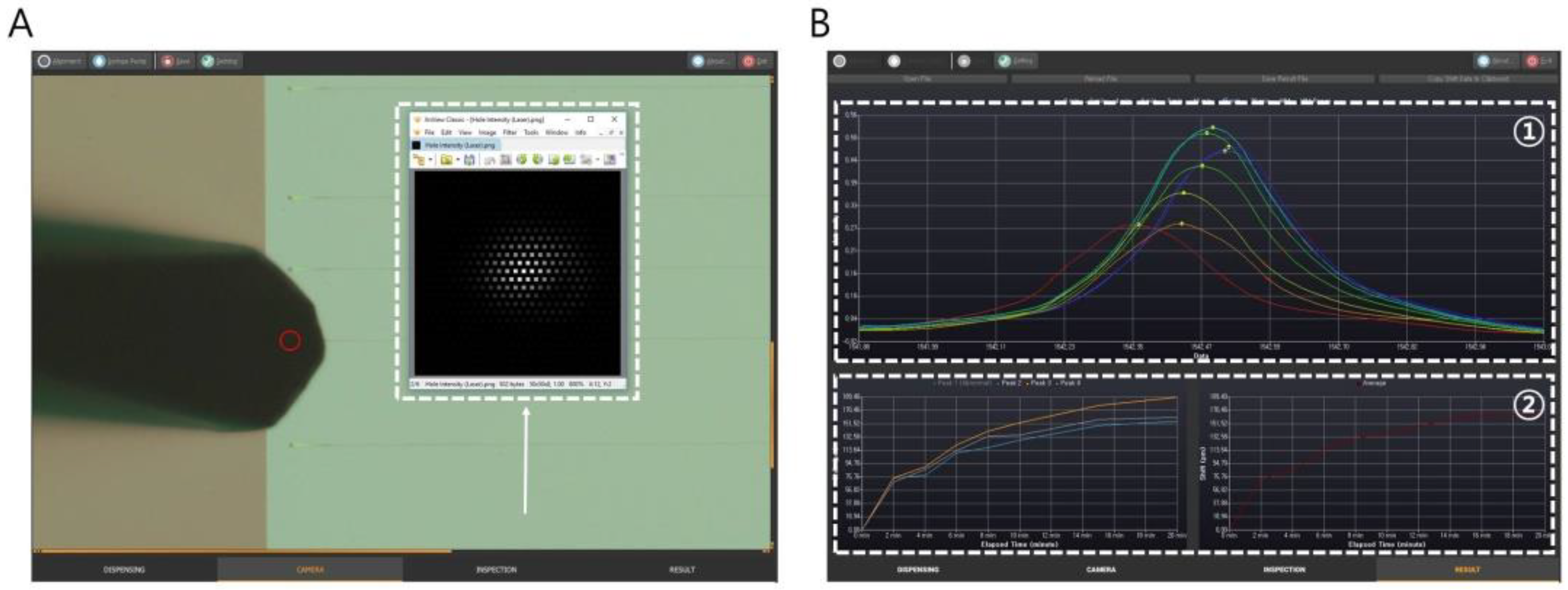Click IrfanView's save disk toolbar icon
The width and height of the screenshot is (1568, 590).
[x=469, y=159]
